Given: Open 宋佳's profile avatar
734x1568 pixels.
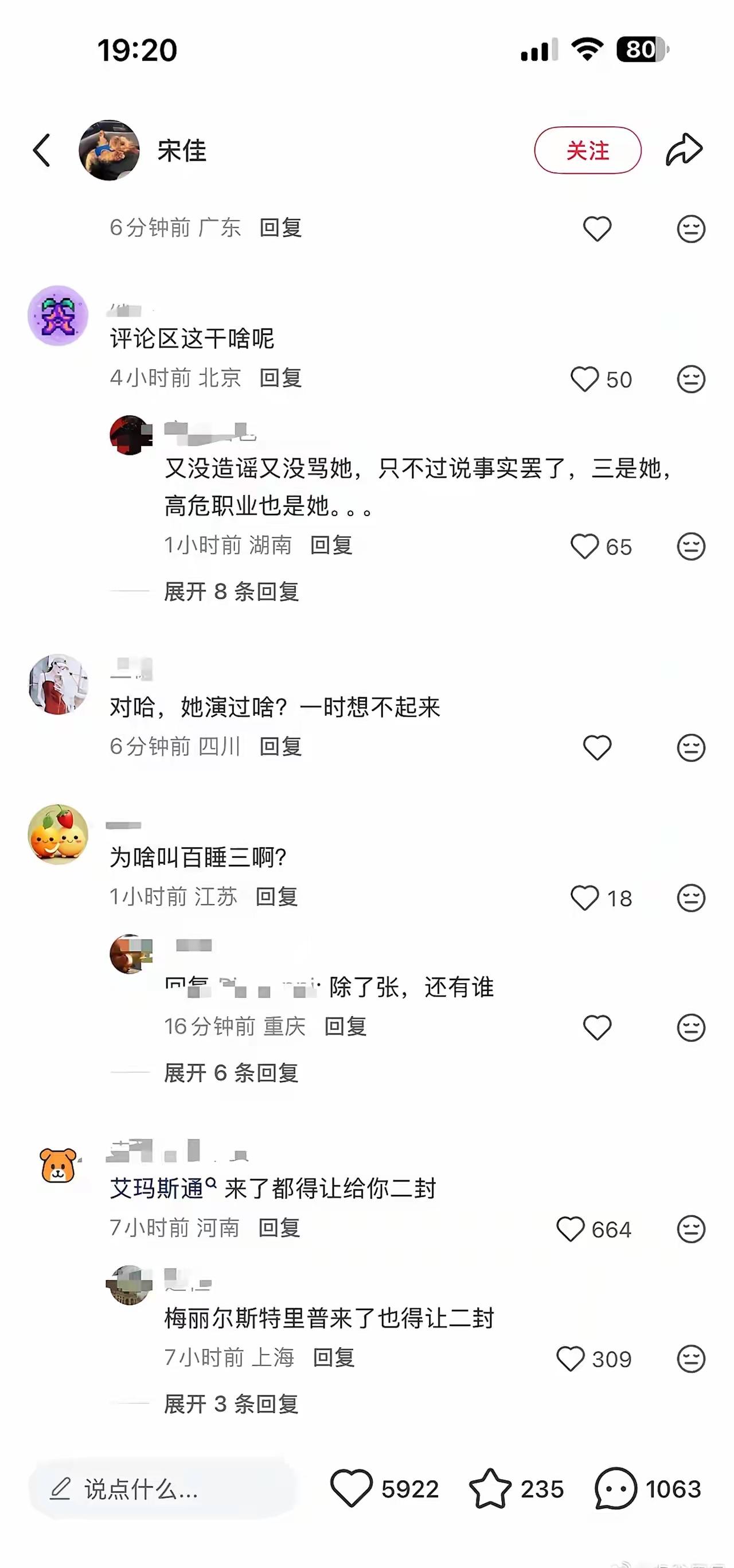Looking at the screenshot, I should 109,150.
